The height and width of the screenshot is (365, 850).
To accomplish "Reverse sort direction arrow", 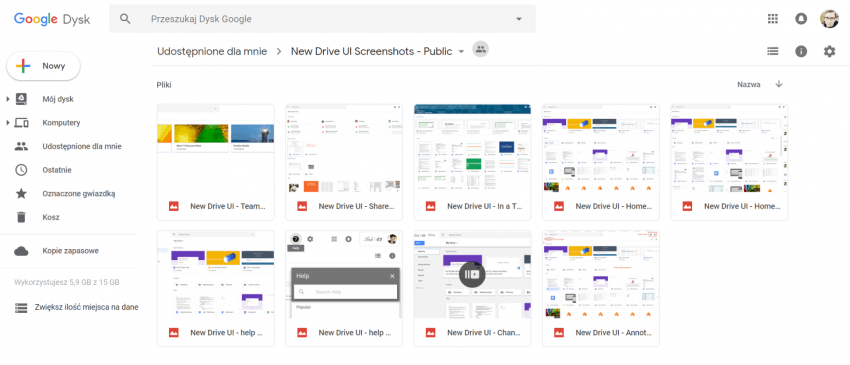I will coord(779,84).
